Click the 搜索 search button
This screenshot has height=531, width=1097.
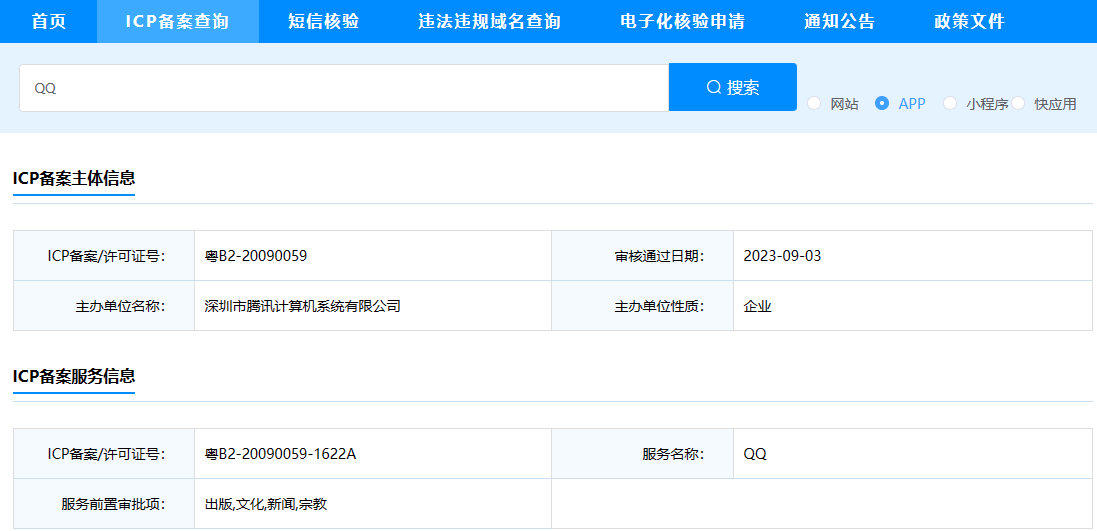coord(732,87)
